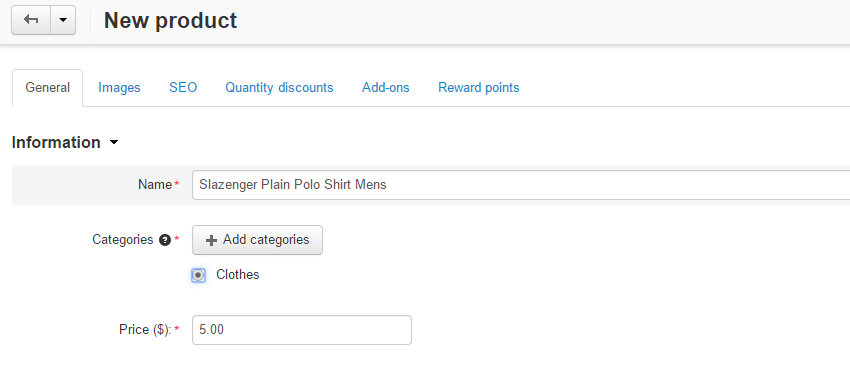
Task: Click into the Price input field
Action: pyautogui.click(x=302, y=330)
